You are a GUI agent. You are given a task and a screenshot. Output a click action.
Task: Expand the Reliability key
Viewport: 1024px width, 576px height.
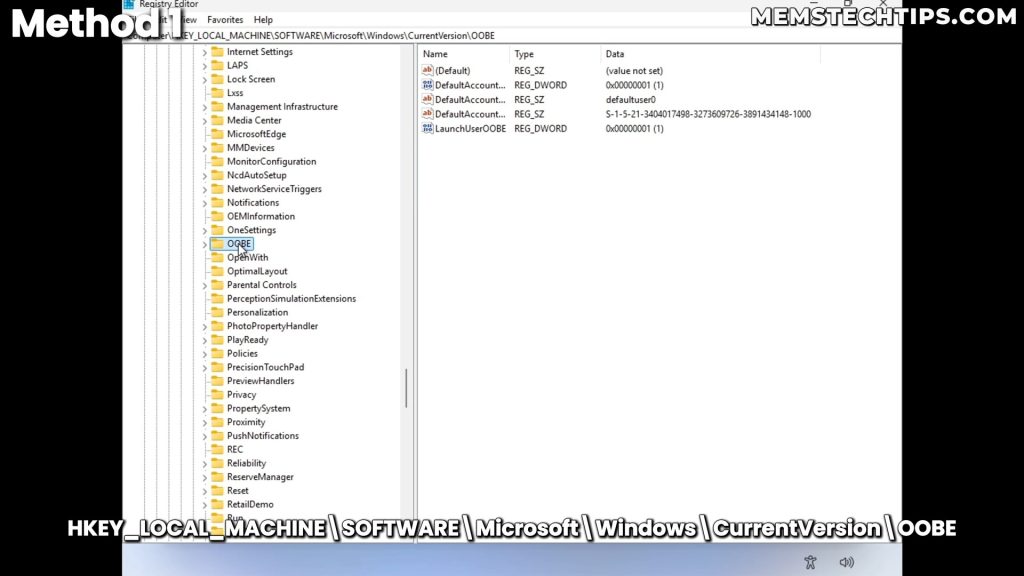[205, 463]
